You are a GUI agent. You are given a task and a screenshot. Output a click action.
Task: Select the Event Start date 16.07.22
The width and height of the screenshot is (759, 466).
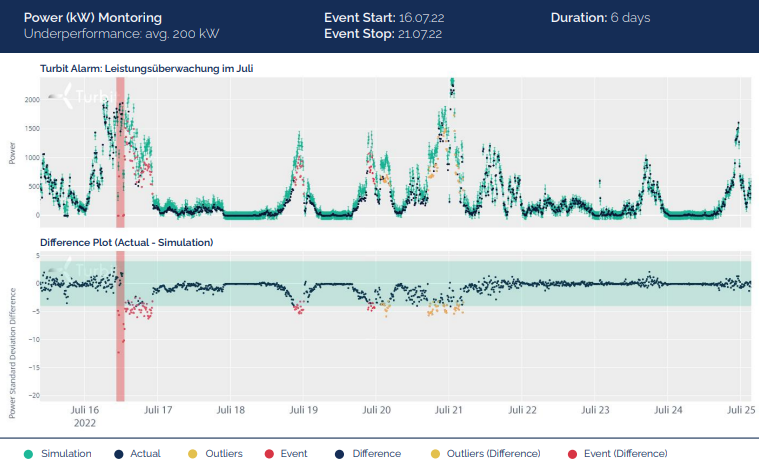point(419,18)
